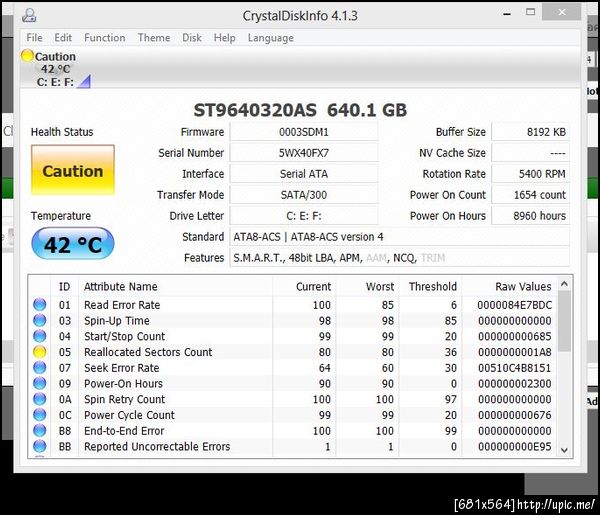
Task: Click the Current column header
Action: point(304,287)
